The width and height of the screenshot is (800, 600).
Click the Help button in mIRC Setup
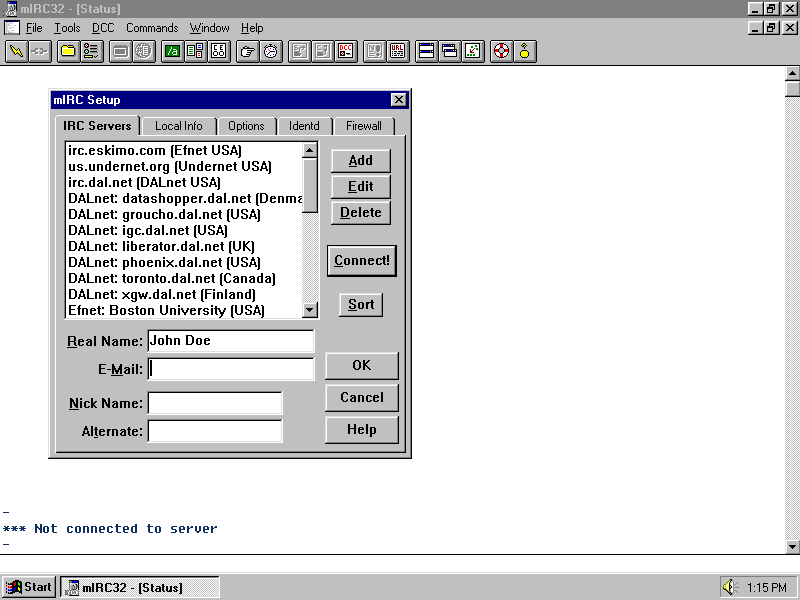[x=362, y=430]
